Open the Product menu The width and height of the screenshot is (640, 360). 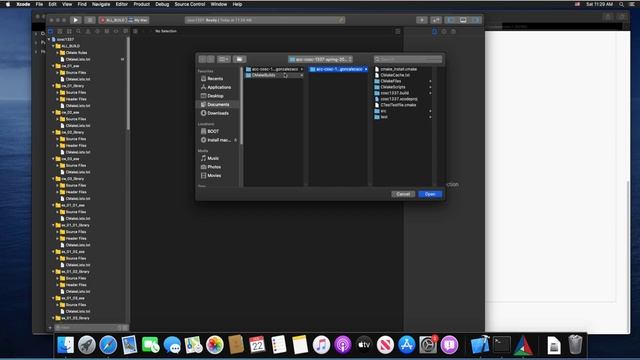tap(142, 4)
